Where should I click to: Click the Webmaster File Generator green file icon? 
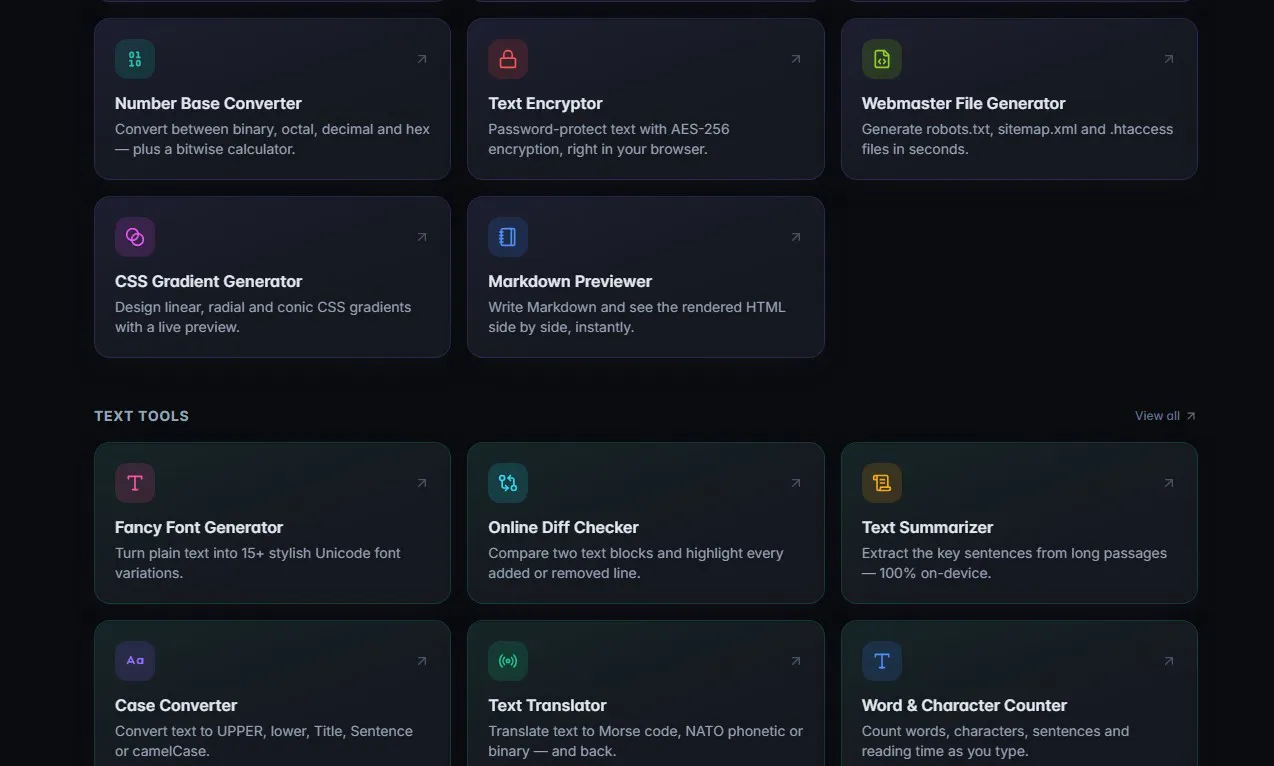(x=882, y=59)
